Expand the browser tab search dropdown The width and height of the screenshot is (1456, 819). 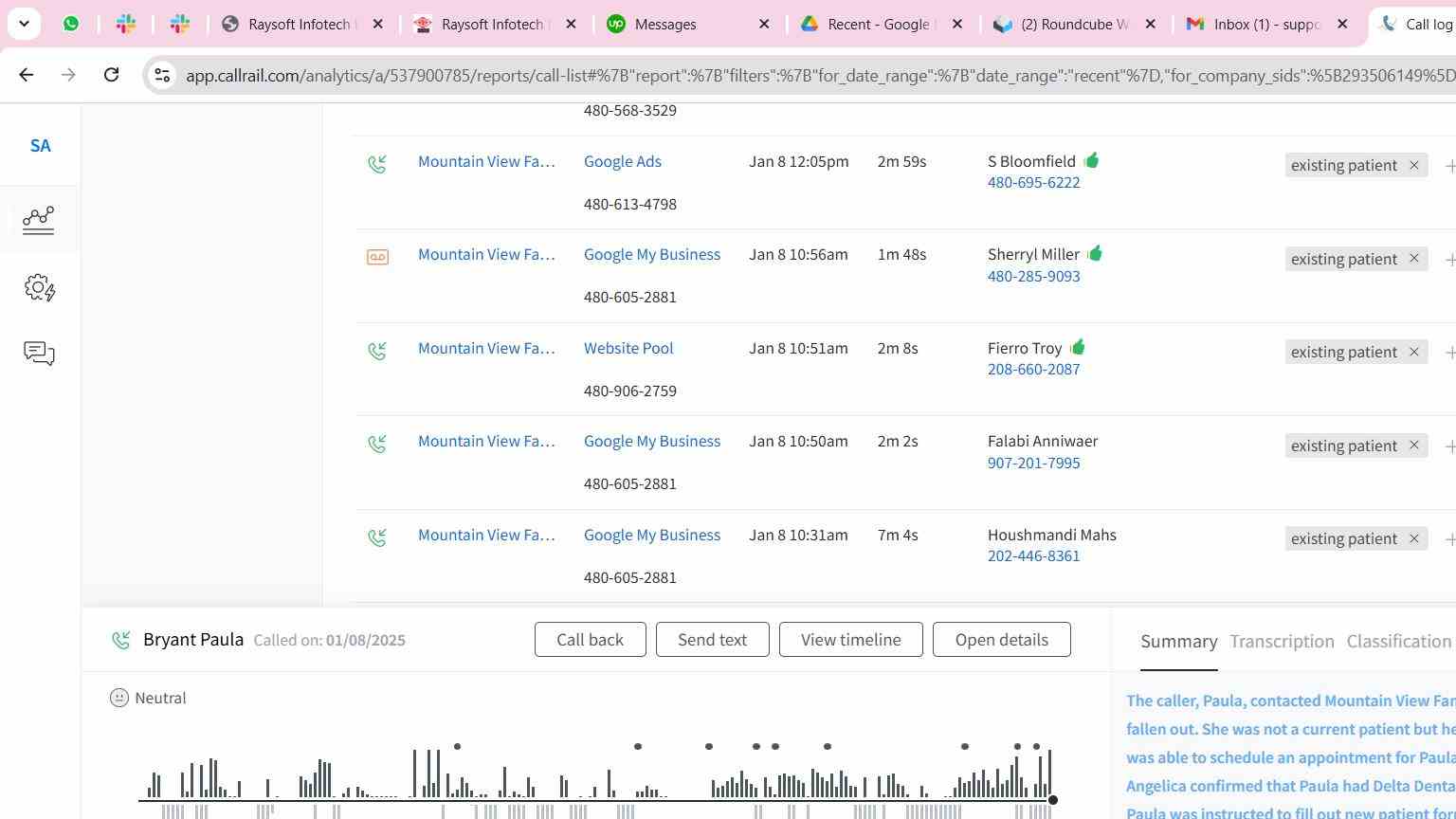(24, 24)
